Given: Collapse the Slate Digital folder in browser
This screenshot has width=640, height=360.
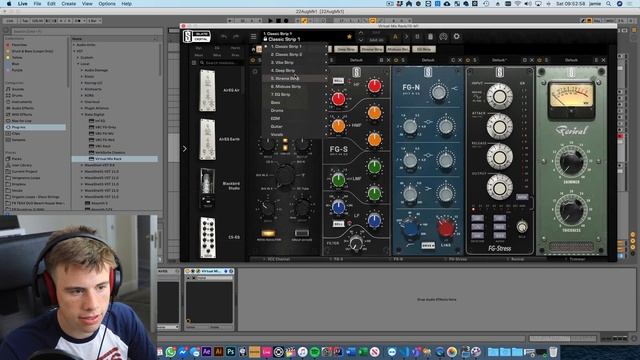Looking at the screenshot, I should pos(82,115).
